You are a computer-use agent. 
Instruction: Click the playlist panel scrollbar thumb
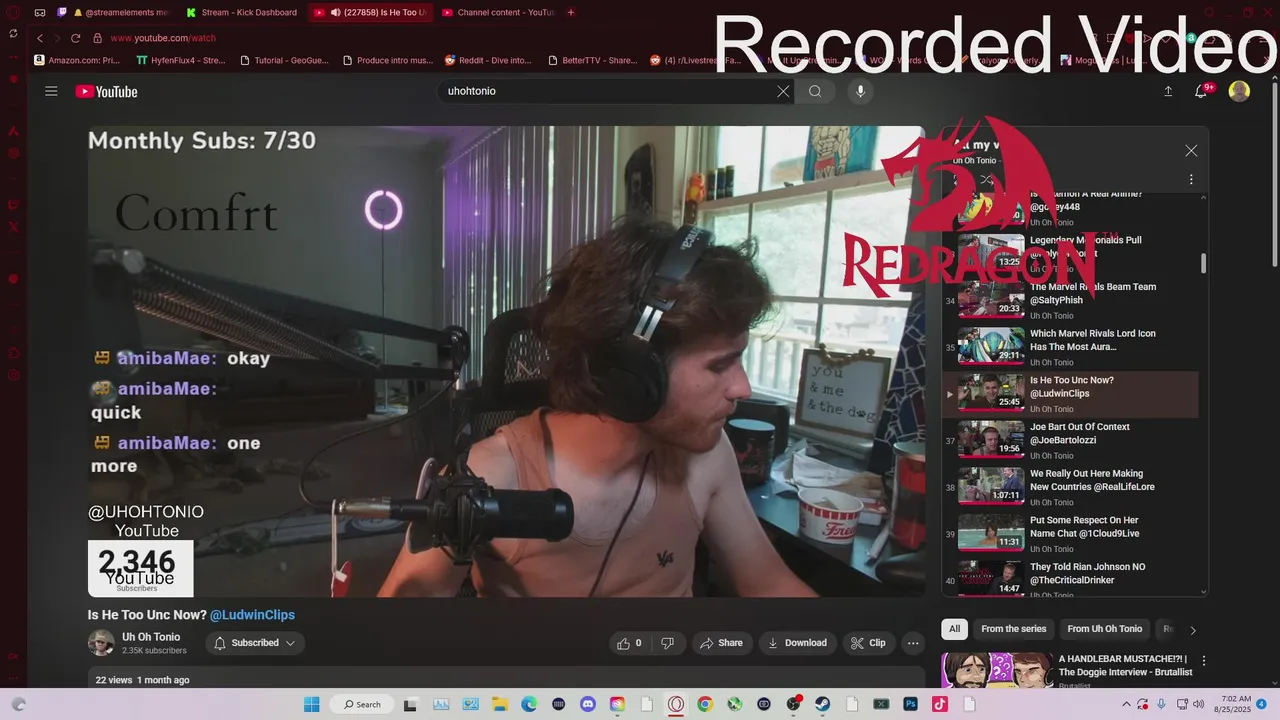[x=1203, y=263]
